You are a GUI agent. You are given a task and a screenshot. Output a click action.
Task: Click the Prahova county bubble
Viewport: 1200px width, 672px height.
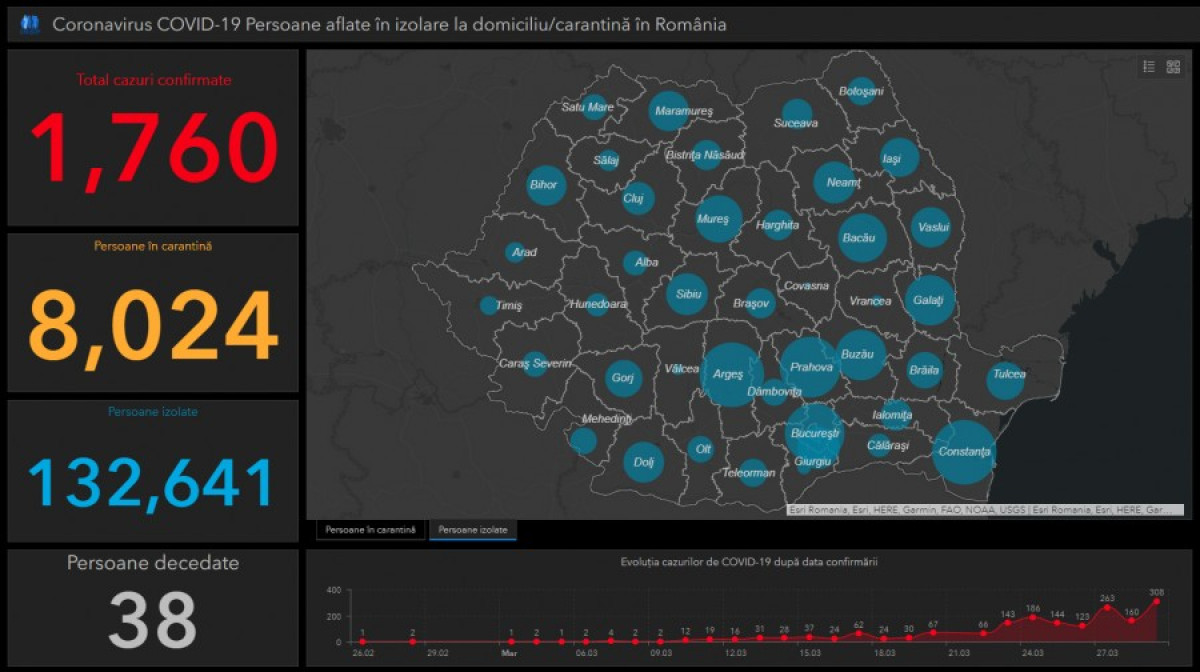point(809,367)
